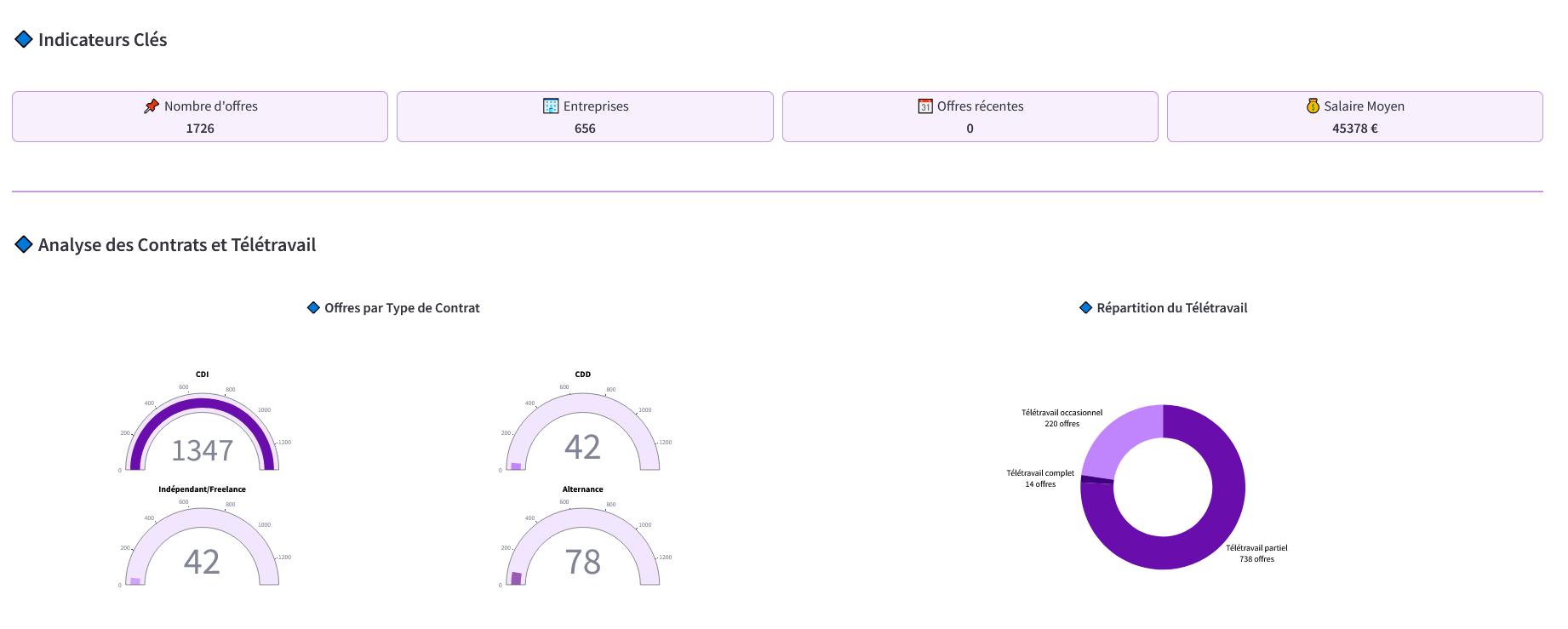Click the diamond next to Répartition du Télétravail
This screenshot has width=1568, height=629.
pos(1085,308)
